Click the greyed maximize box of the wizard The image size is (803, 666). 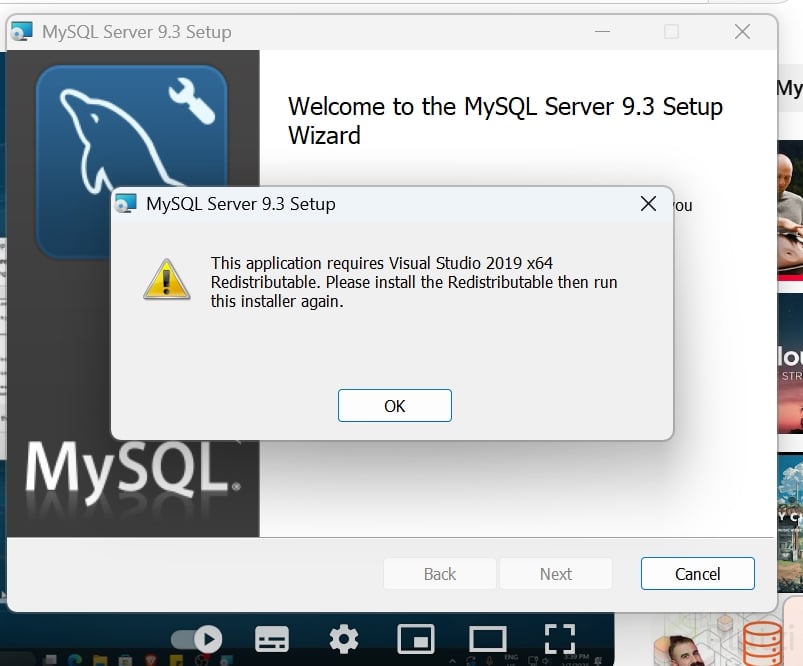coord(671,32)
